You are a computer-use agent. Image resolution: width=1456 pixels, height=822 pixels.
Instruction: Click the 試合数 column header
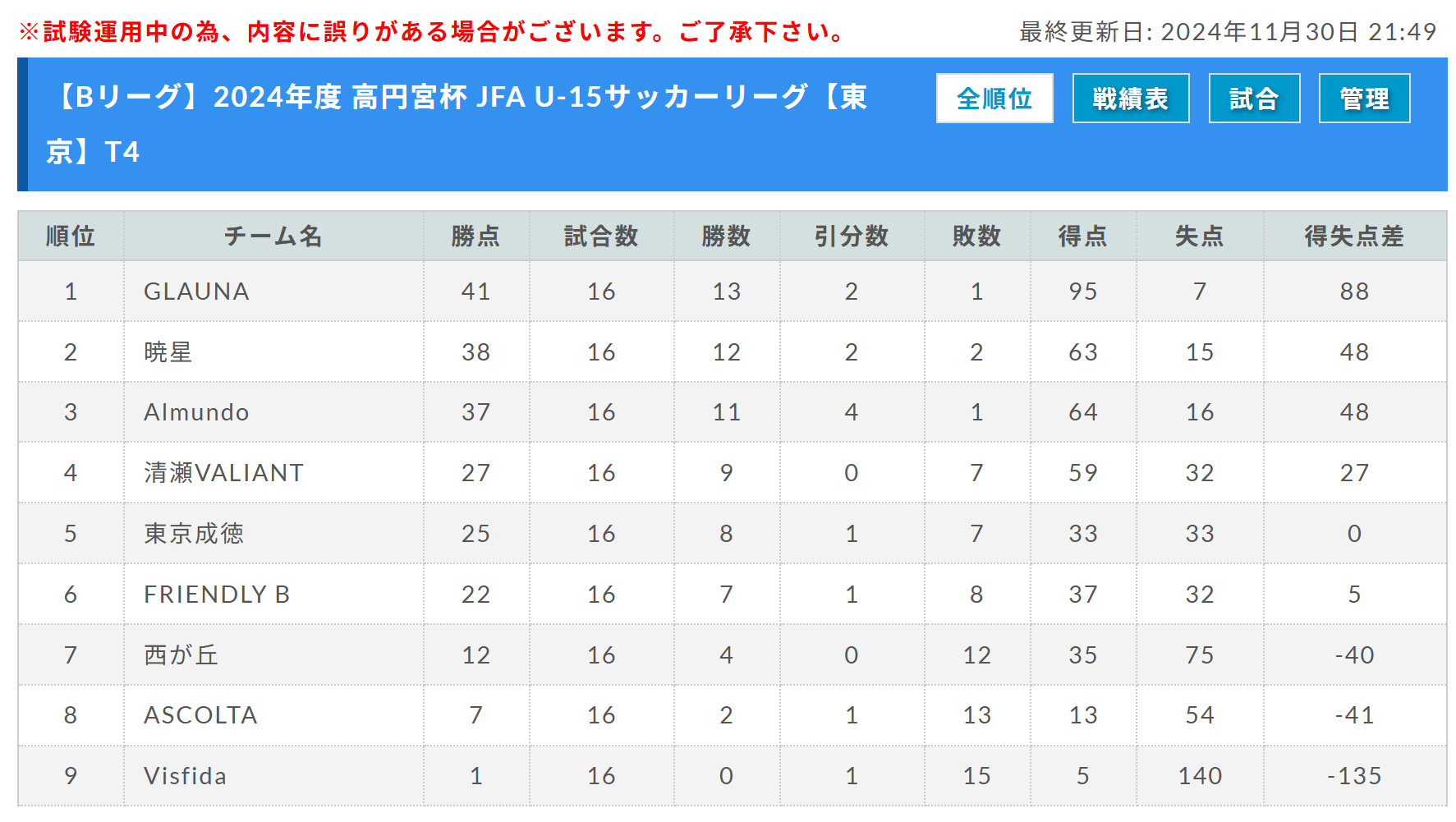tap(601, 236)
